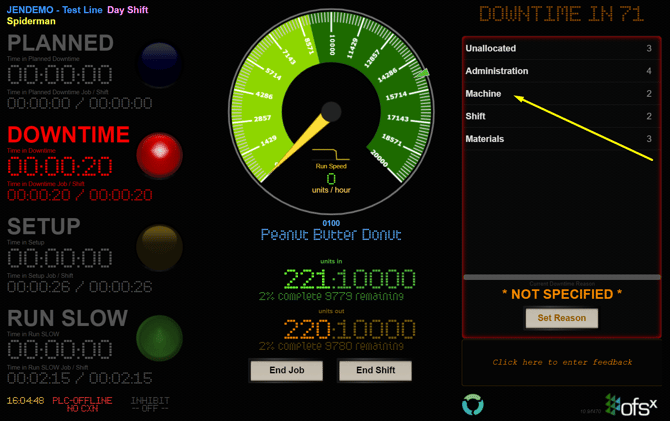
Task: Click the PLANNED heading
Action: (x=60, y=43)
